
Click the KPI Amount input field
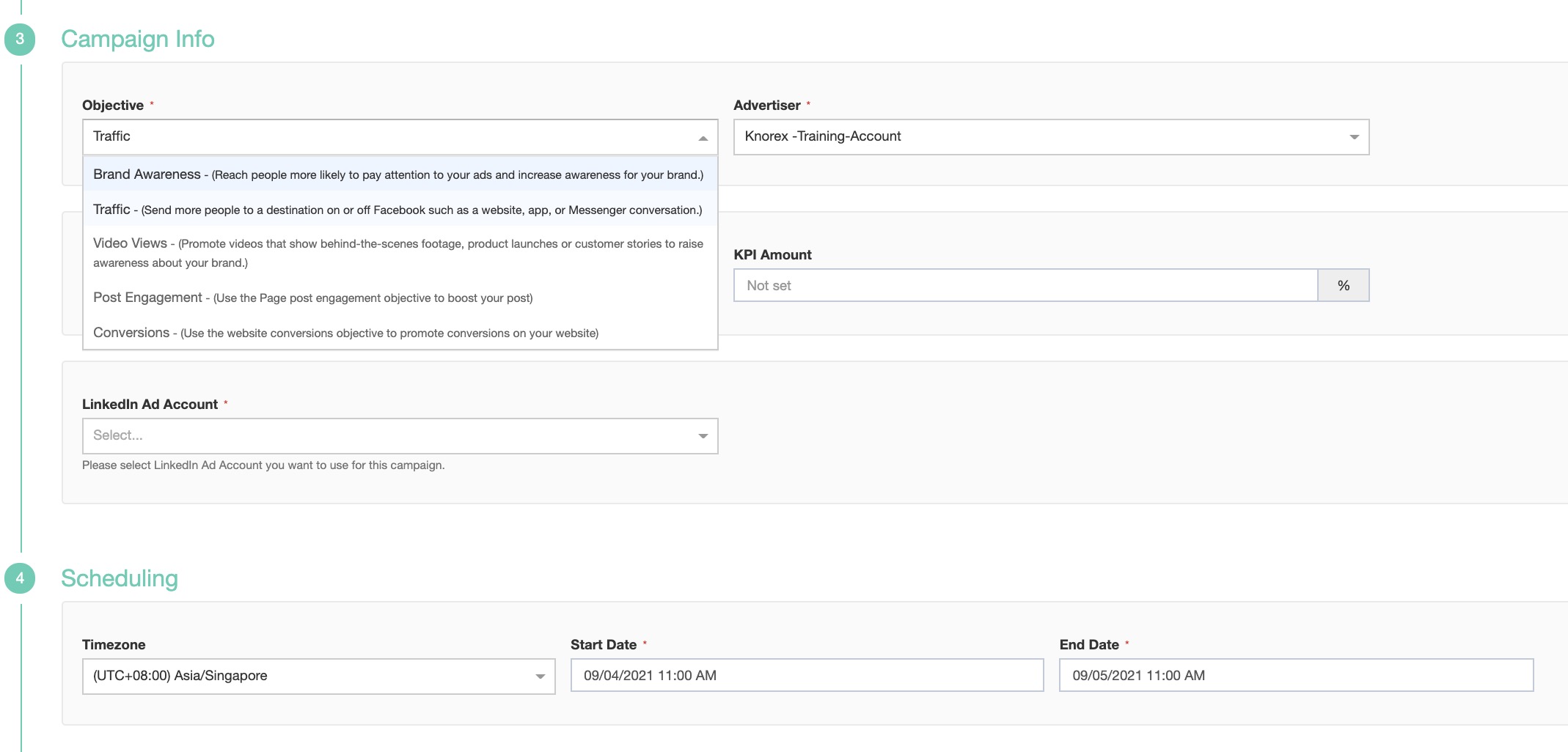(x=1025, y=286)
